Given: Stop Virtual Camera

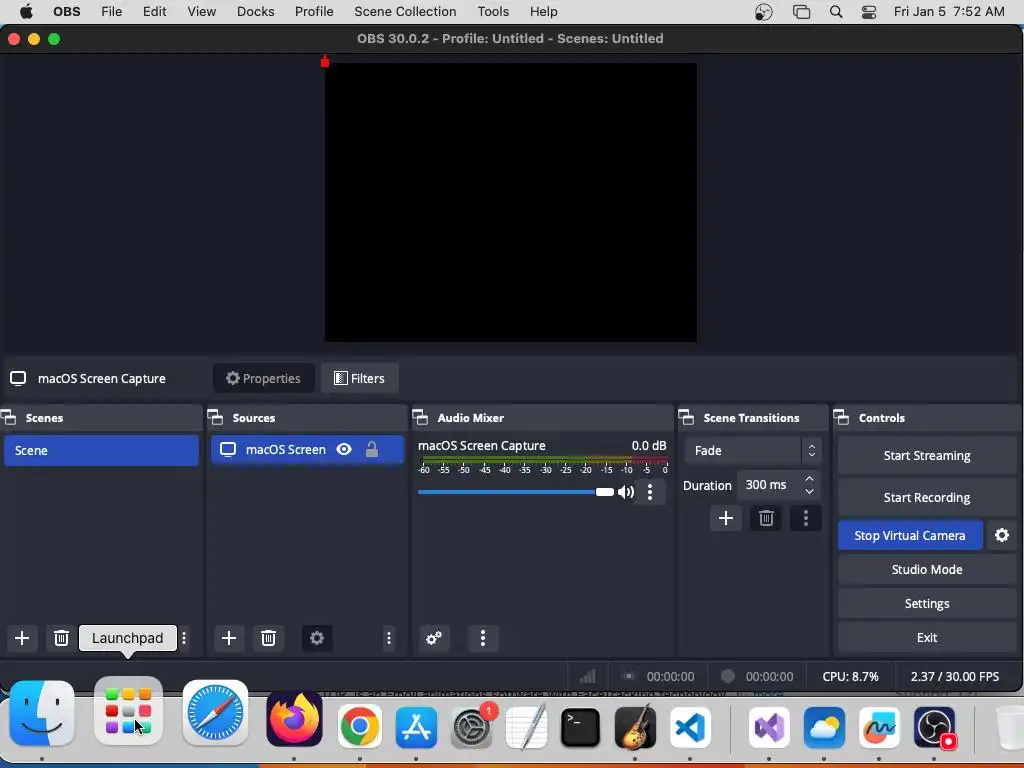Looking at the screenshot, I should [x=910, y=536].
